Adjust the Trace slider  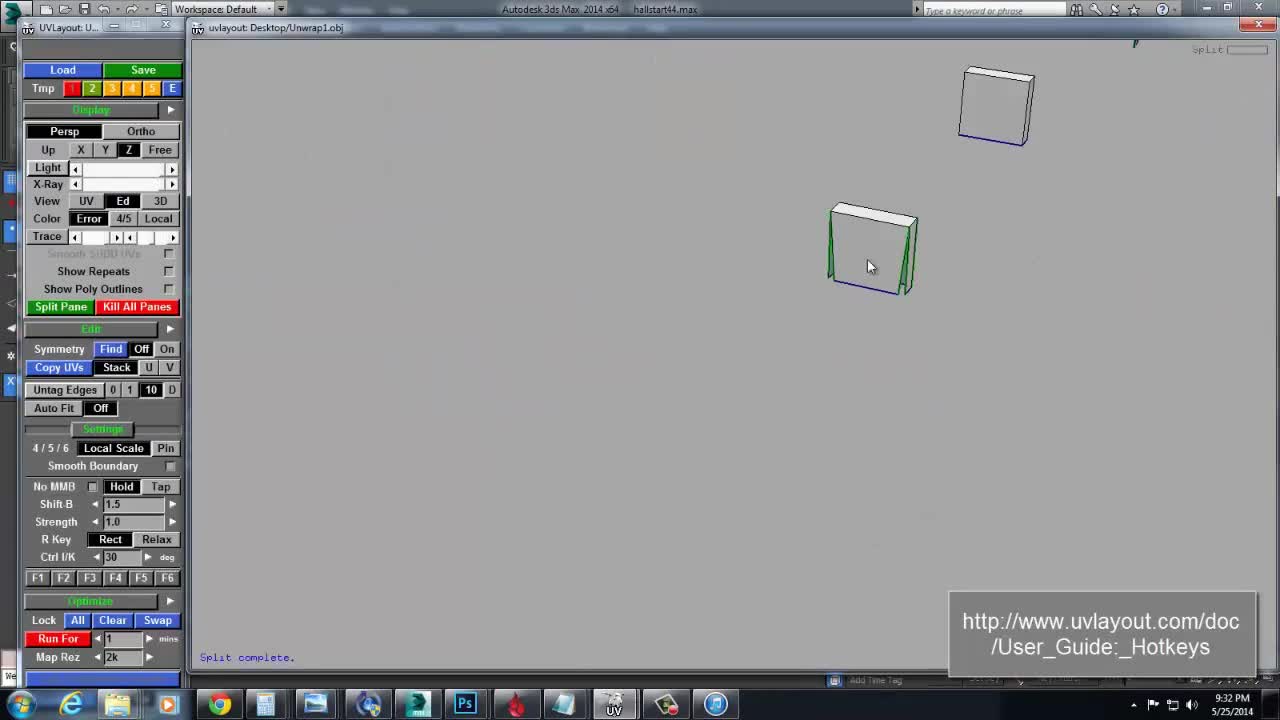[124, 237]
